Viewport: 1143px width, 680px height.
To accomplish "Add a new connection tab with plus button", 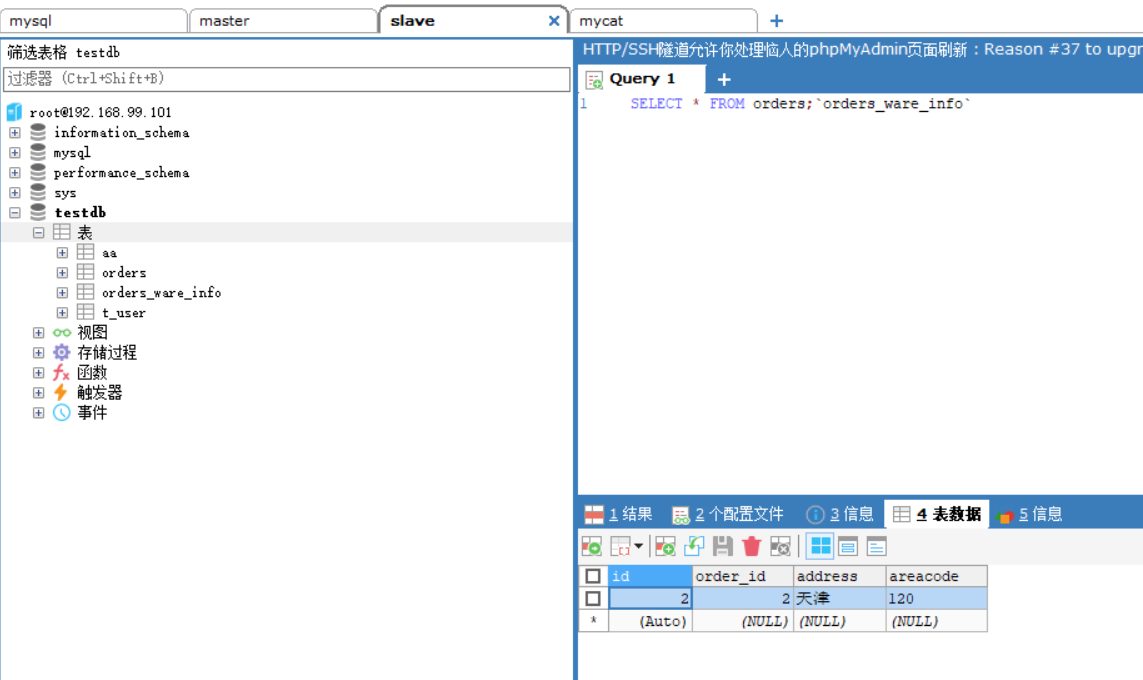I will tap(776, 21).
